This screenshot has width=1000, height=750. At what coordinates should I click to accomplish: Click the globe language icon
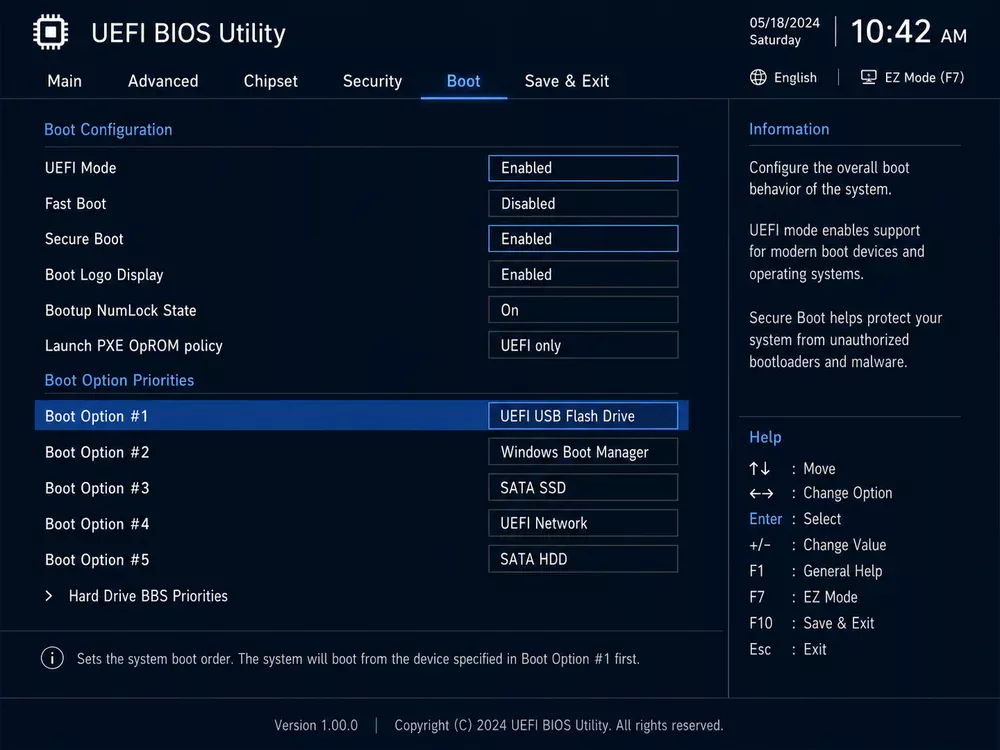point(758,78)
